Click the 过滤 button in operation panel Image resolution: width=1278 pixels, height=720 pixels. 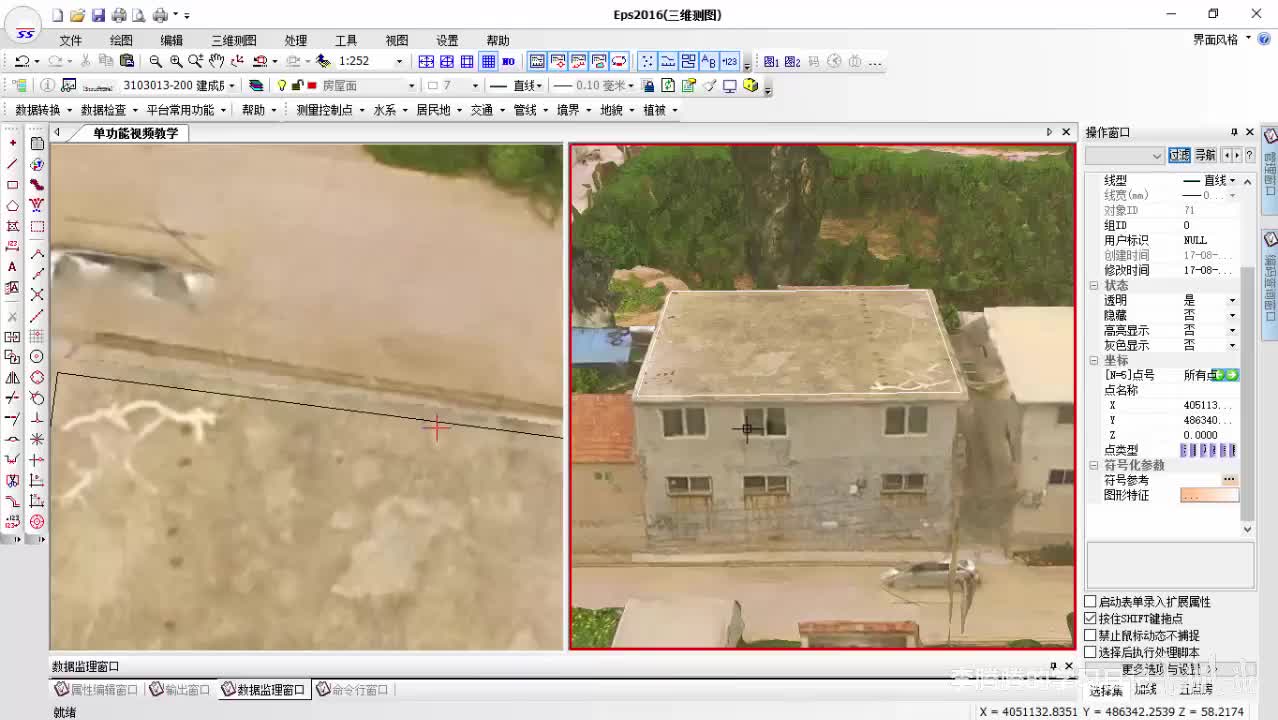(x=1180, y=155)
